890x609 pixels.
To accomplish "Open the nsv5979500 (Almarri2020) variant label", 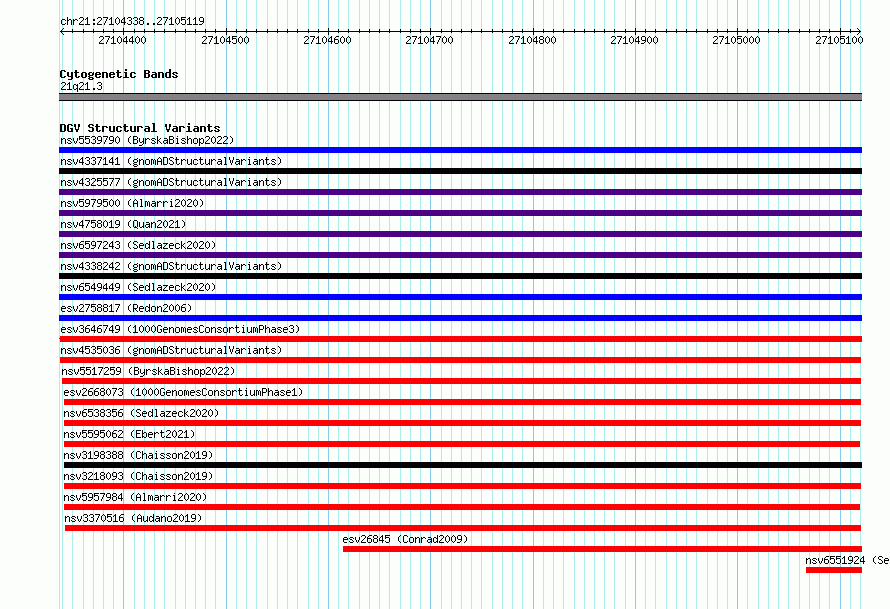I will tap(132, 203).
